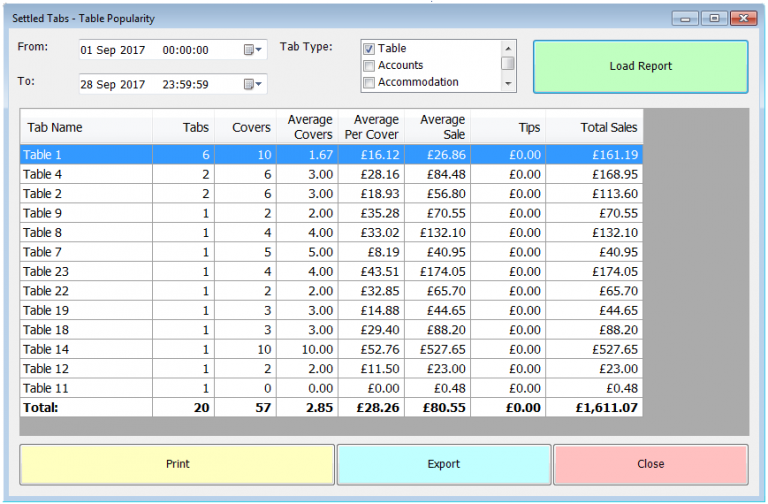
Task: Click the From date input field
Action: [158, 49]
